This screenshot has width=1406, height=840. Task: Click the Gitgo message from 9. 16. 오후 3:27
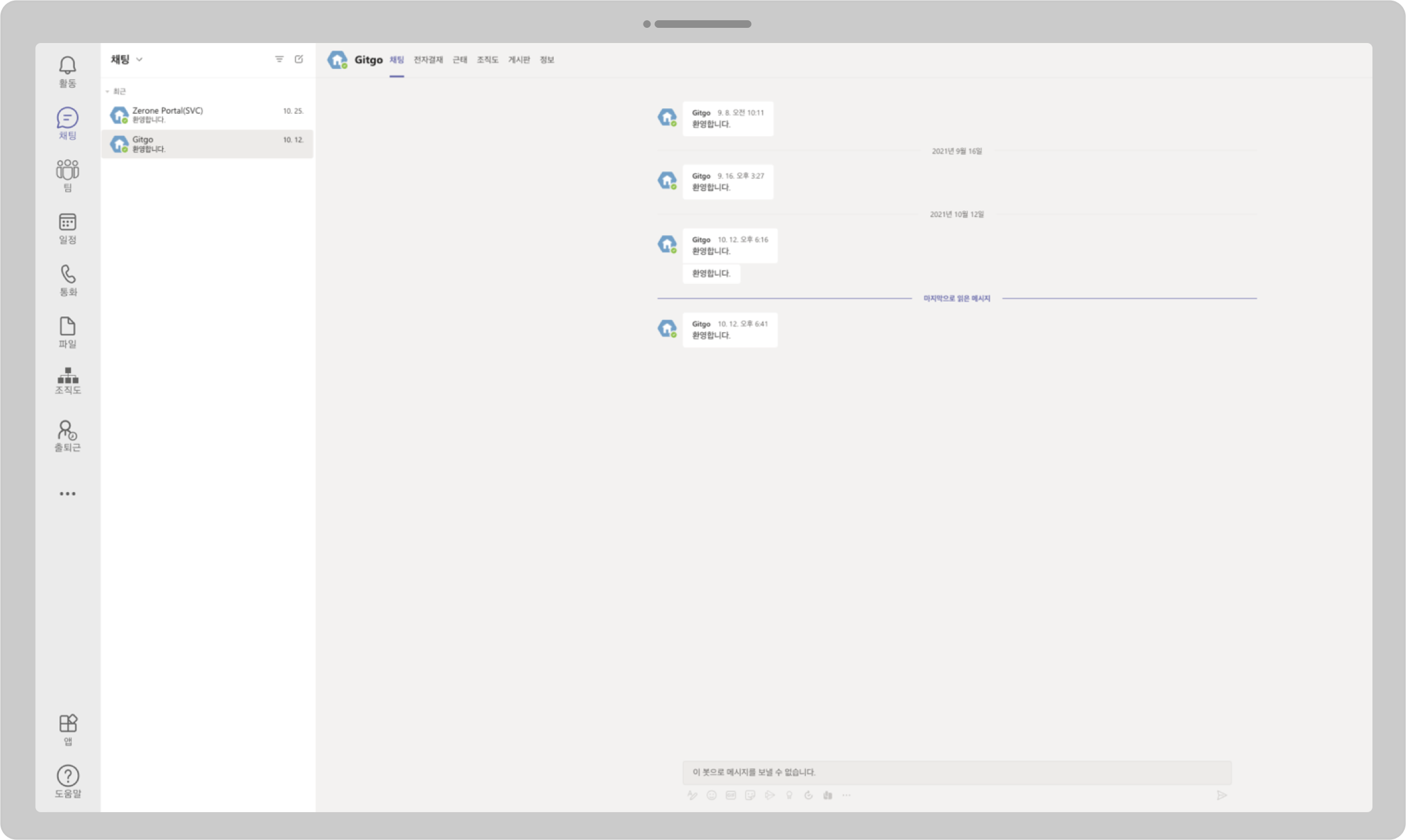(x=728, y=182)
